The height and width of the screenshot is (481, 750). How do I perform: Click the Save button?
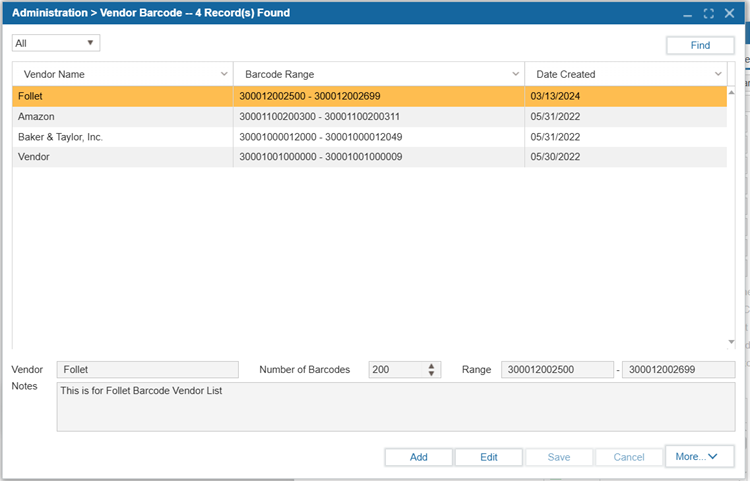(559, 457)
